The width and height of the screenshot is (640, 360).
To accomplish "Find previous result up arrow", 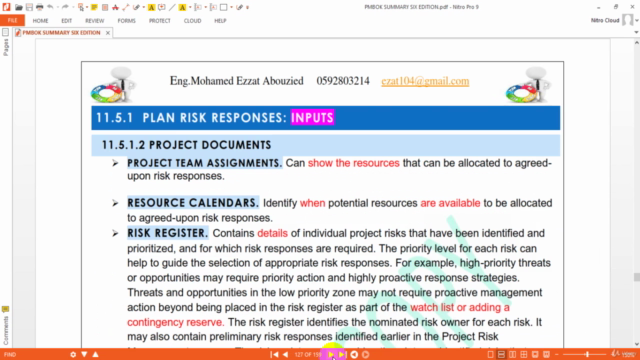I will click(96, 354).
